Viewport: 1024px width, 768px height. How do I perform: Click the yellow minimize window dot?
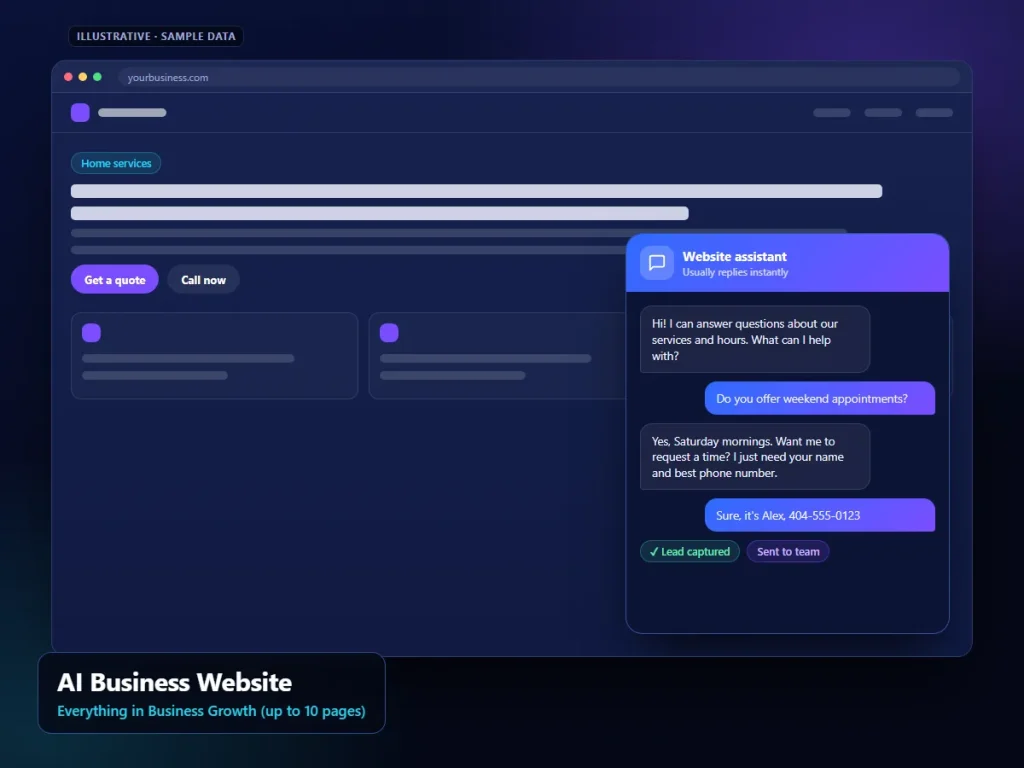82,77
